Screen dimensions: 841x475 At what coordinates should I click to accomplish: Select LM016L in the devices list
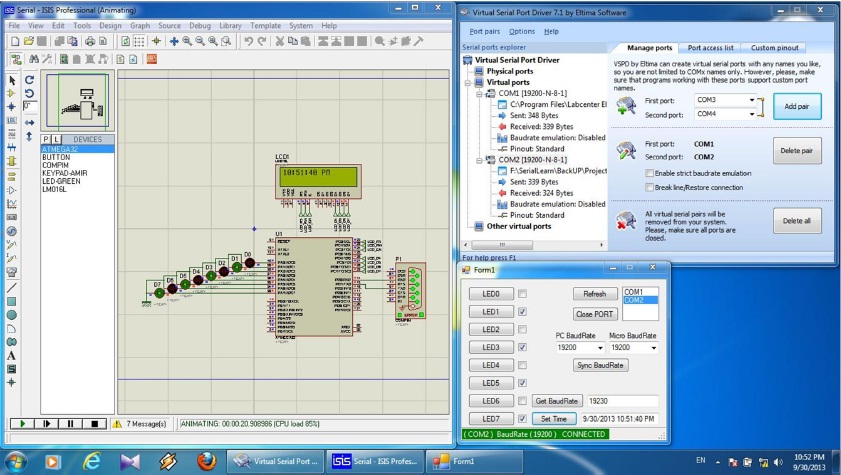pos(54,187)
